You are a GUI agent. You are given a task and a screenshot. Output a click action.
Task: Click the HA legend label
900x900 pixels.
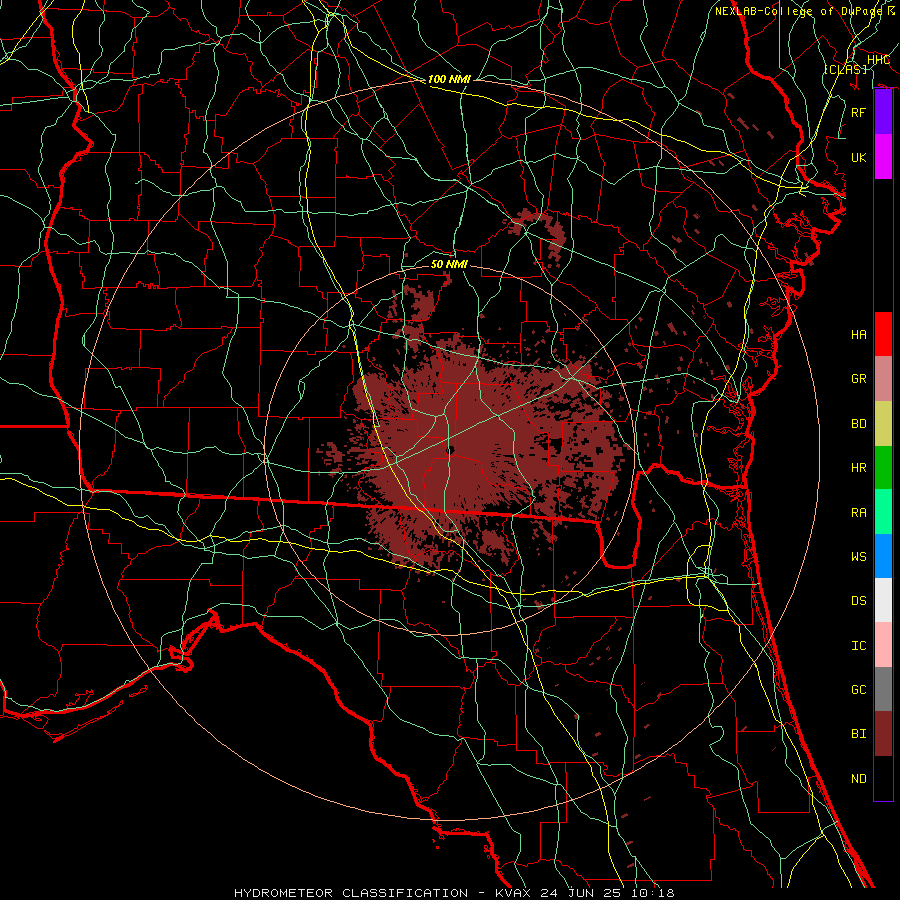859,335
